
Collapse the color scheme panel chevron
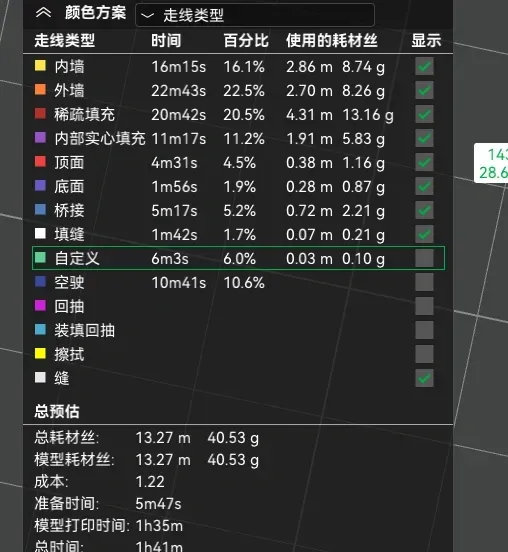[43, 13]
